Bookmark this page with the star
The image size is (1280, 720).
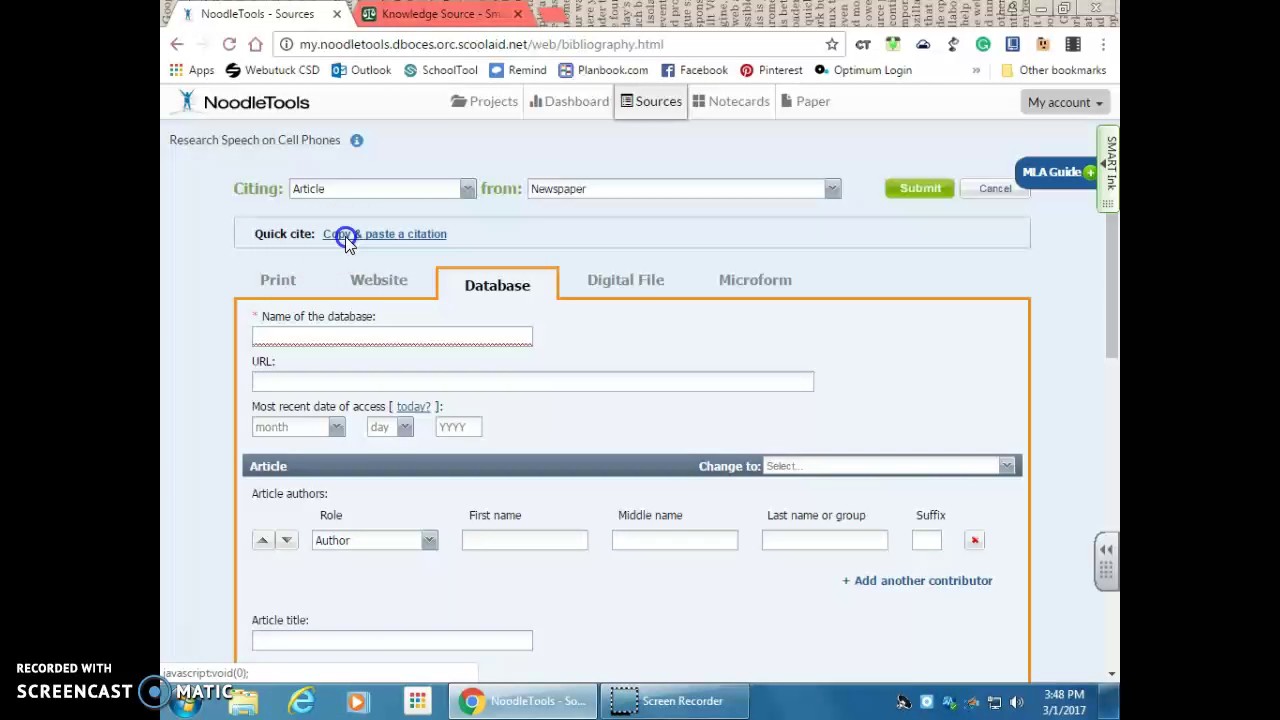tap(832, 44)
